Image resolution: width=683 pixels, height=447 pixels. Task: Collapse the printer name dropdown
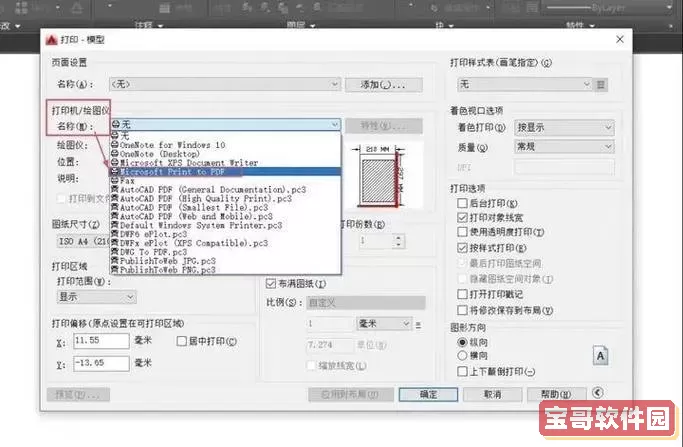pyautogui.click(x=334, y=125)
